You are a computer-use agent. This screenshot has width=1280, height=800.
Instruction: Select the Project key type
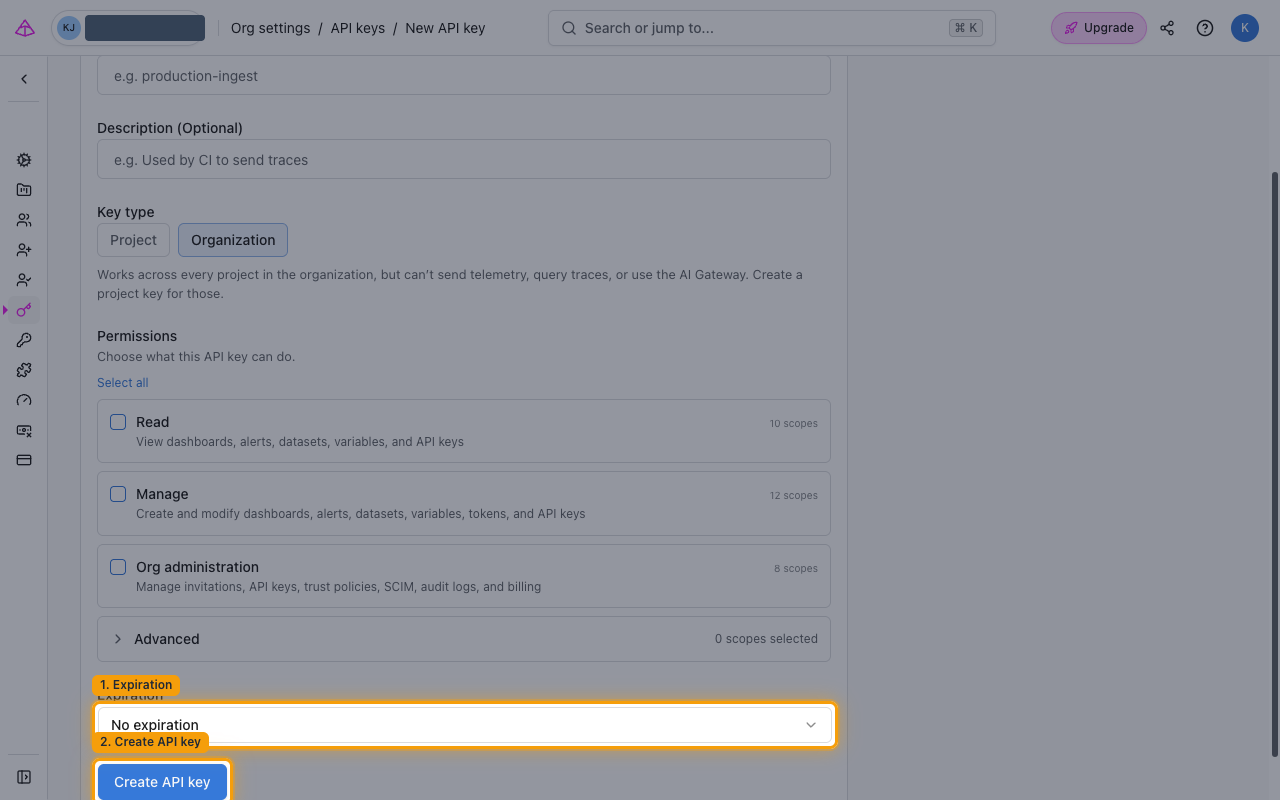coord(133,240)
